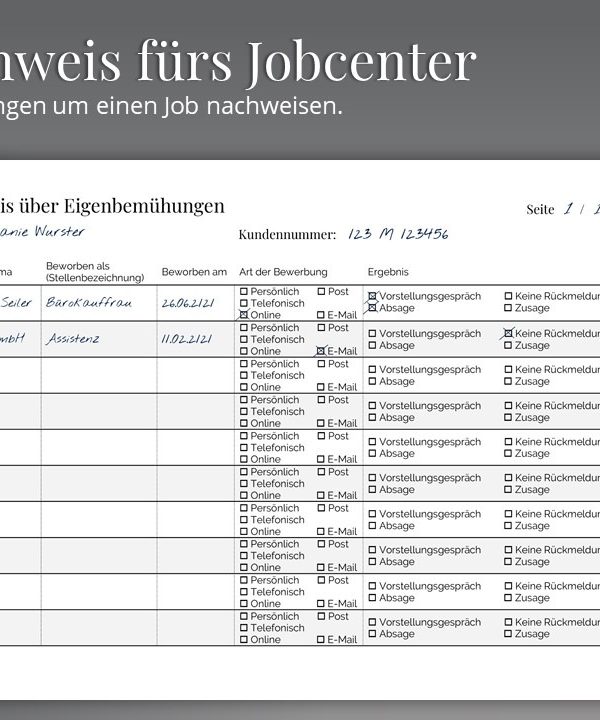Check "Post" in the Bürokauffrau row
The height and width of the screenshot is (720, 600).
click(x=322, y=292)
